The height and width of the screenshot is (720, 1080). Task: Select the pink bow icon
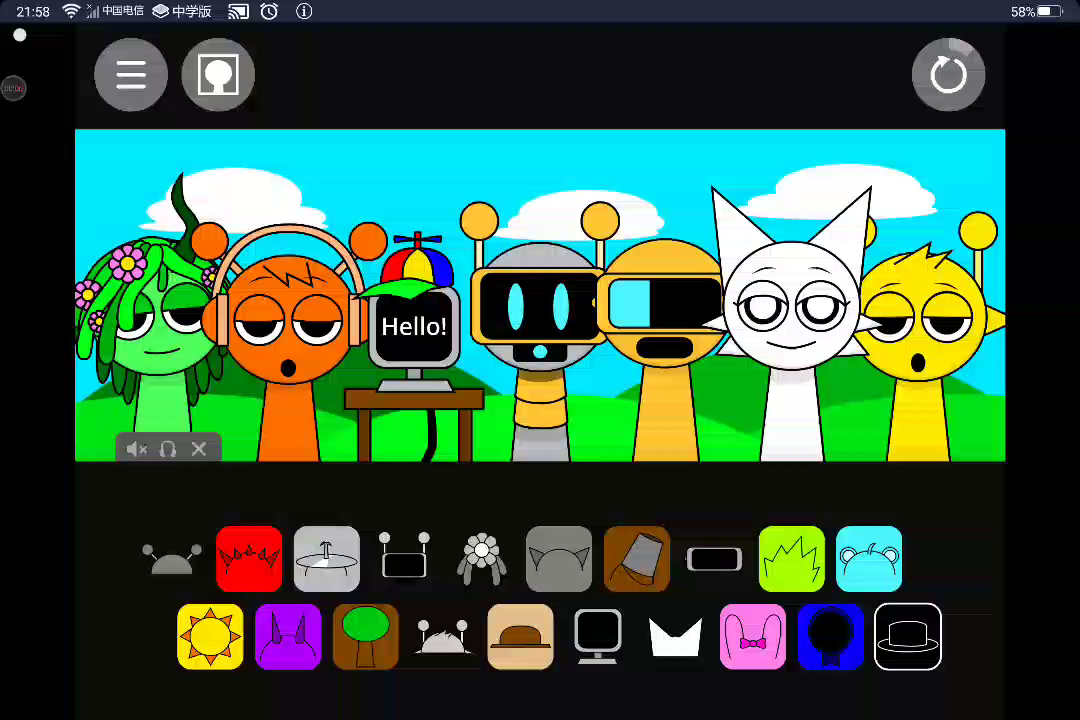tap(753, 637)
